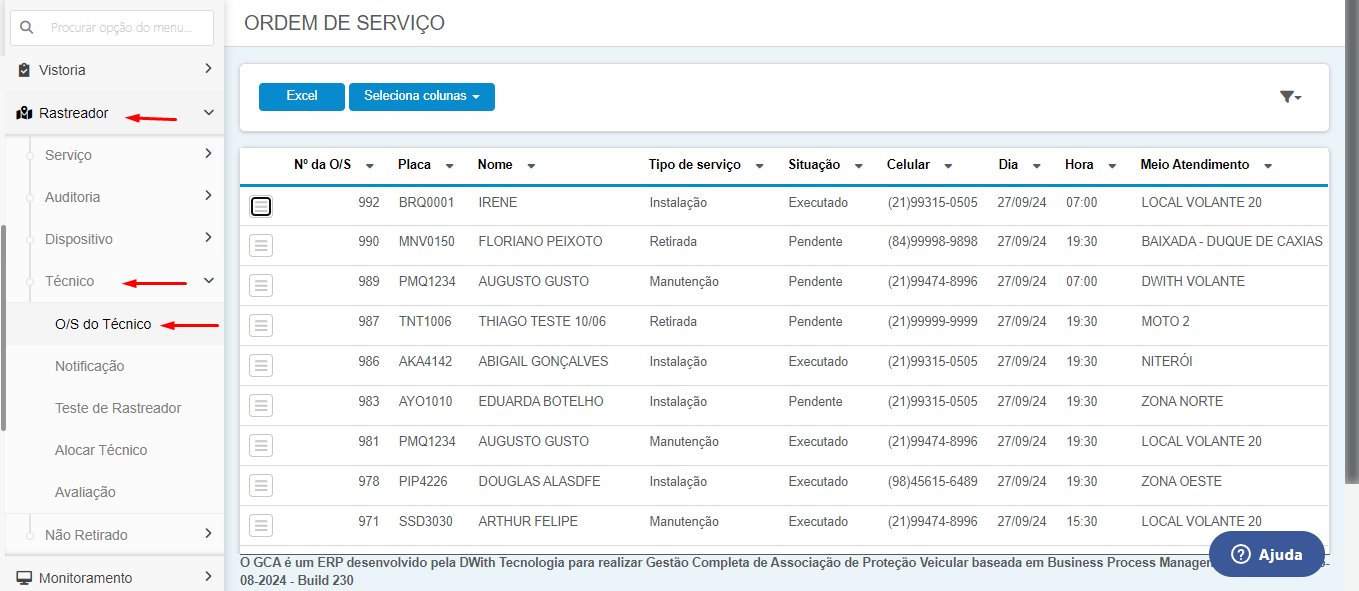Expand the Monitoramento menu chevron
The height and width of the screenshot is (591, 1359).
[208, 577]
